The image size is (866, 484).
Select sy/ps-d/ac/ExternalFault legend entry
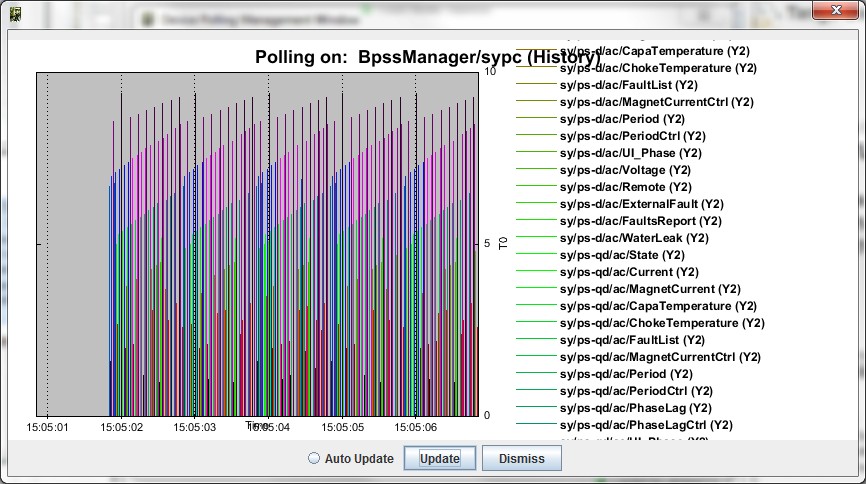[642, 204]
